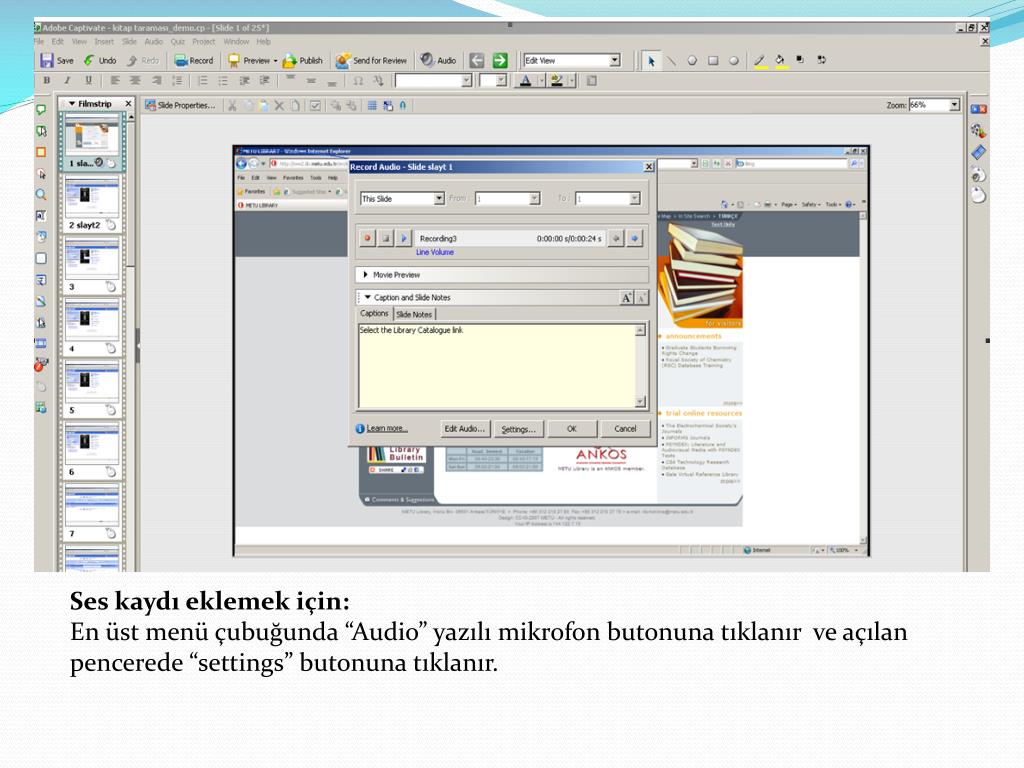
Task: Open the Edit View dropdown
Action: pos(615,60)
